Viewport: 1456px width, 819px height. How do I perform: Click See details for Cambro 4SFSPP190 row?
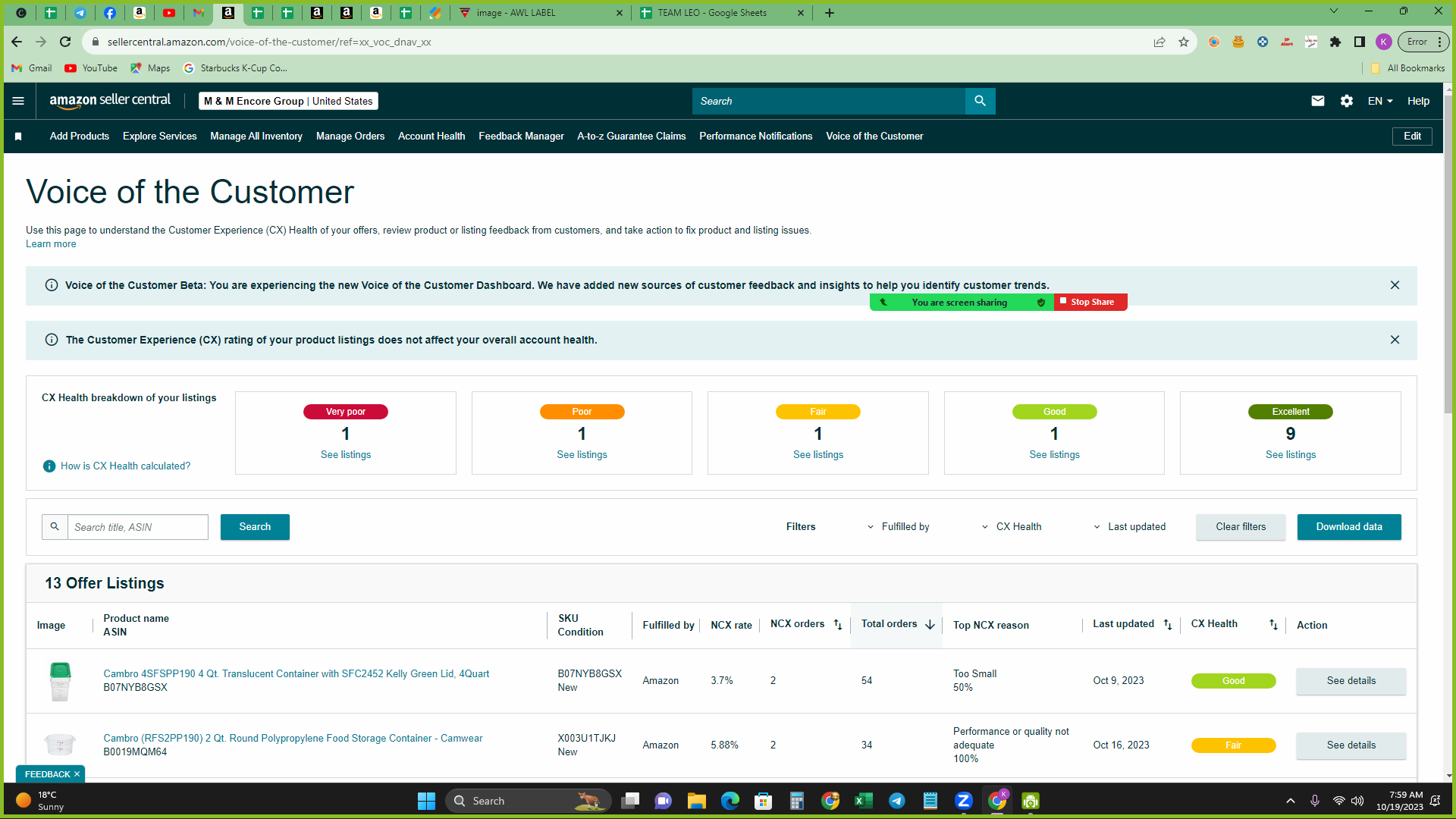pyautogui.click(x=1351, y=681)
